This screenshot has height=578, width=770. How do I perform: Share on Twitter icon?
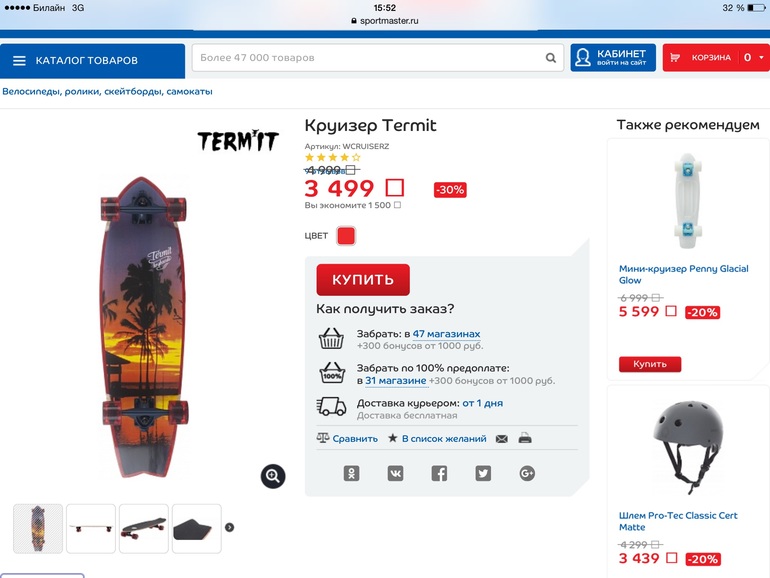483,473
